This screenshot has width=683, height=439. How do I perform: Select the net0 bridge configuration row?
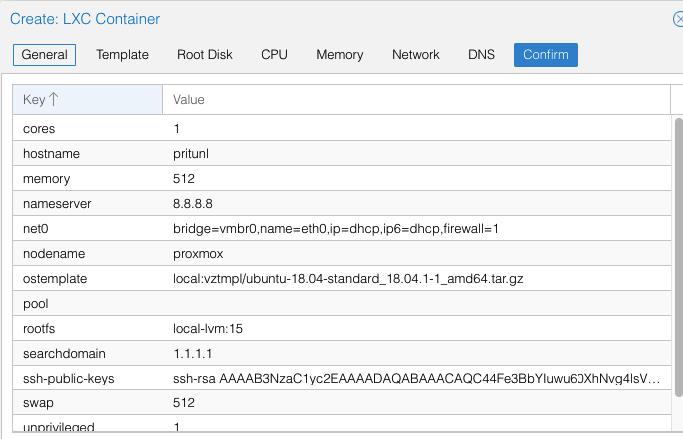point(342,229)
